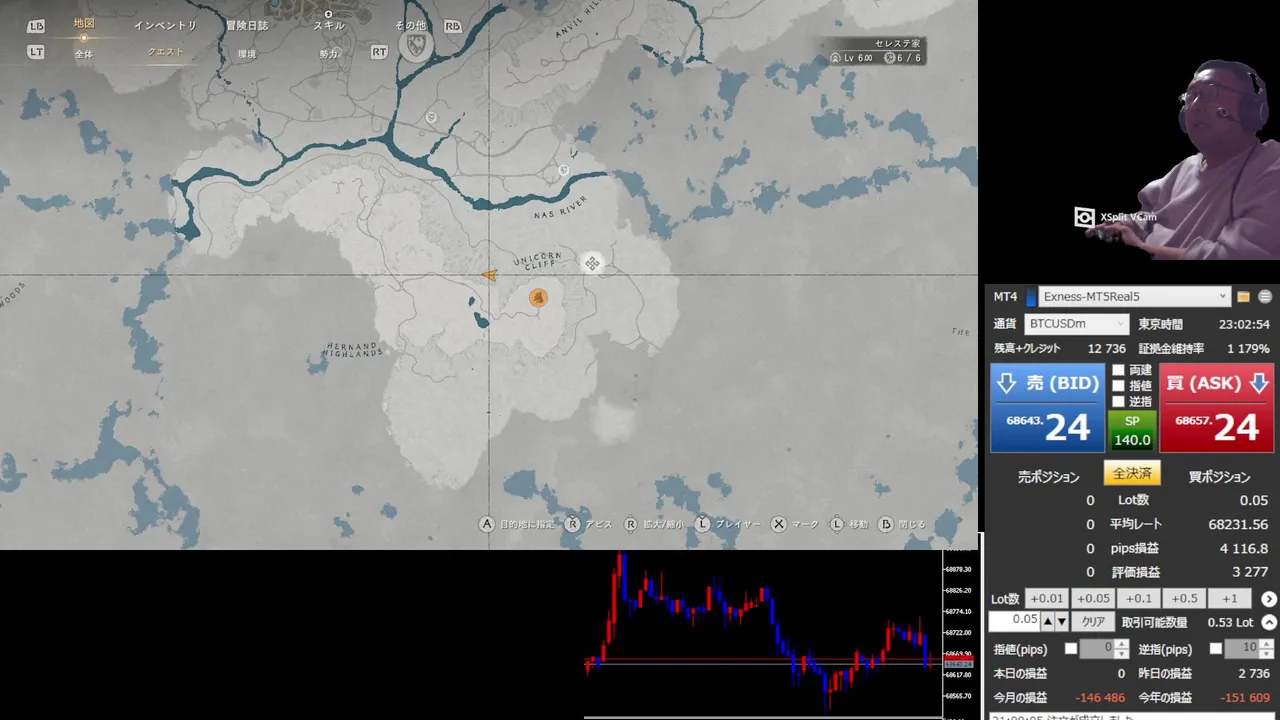Open the Exness-MT5Real5 account dropdown
Screen dimensions: 1280x720
[1134, 297]
